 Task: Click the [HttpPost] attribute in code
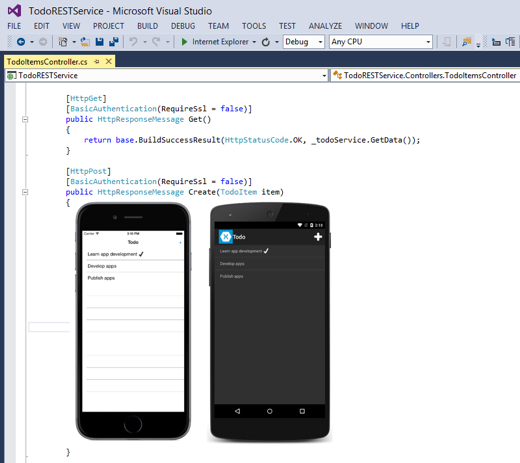click(88, 171)
